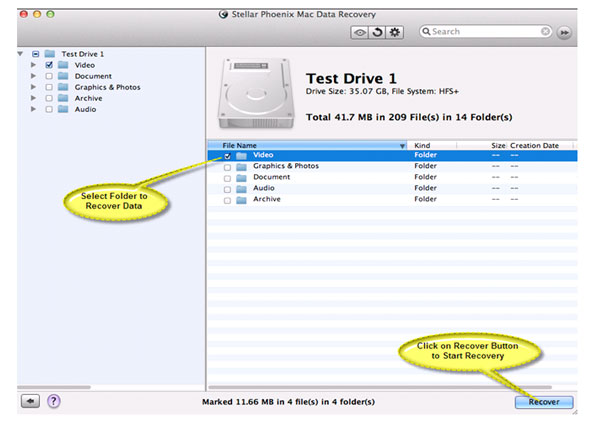Select the Video row name in file list

coord(263,155)
